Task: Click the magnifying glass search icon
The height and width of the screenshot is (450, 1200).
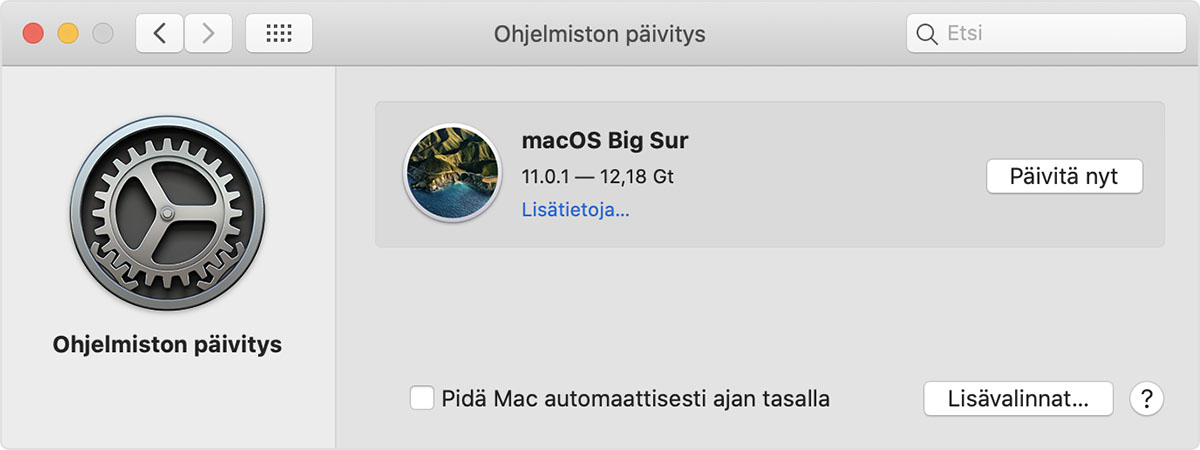Action: (927, 34)
